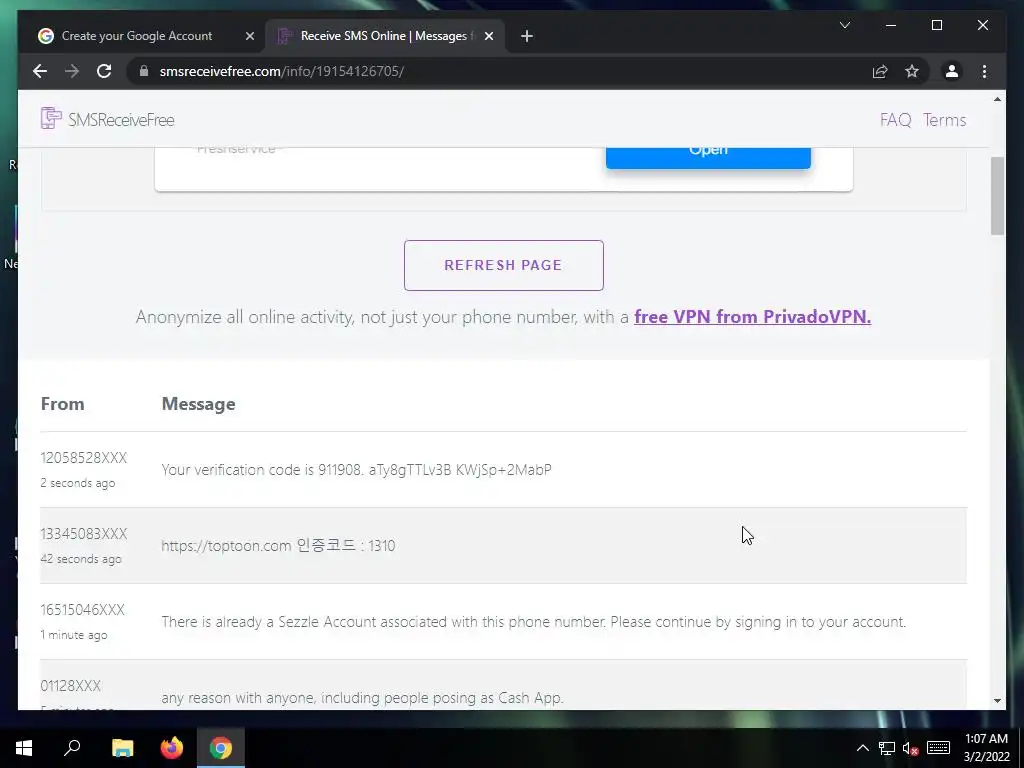Screen dimensions: 1024x768
Task: Select the toptoon.com 1310 message
Action: 278,545
